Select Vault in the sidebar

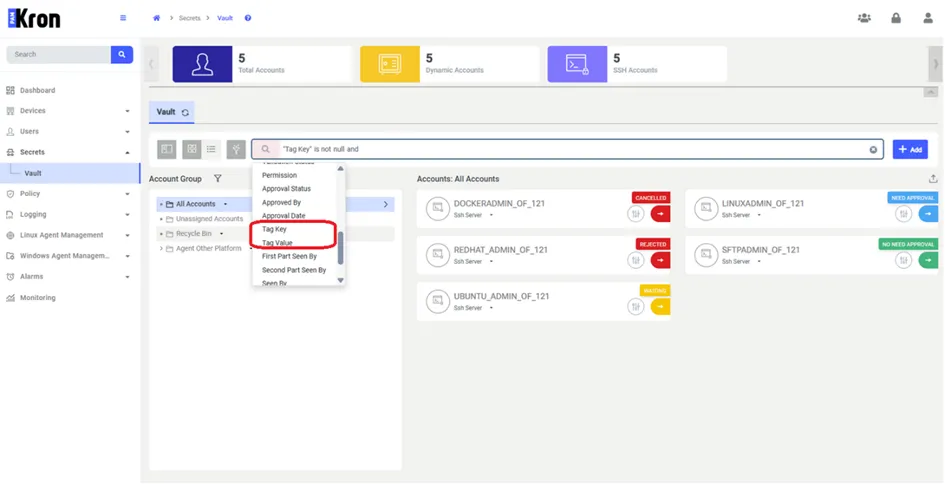pos(33,173)
